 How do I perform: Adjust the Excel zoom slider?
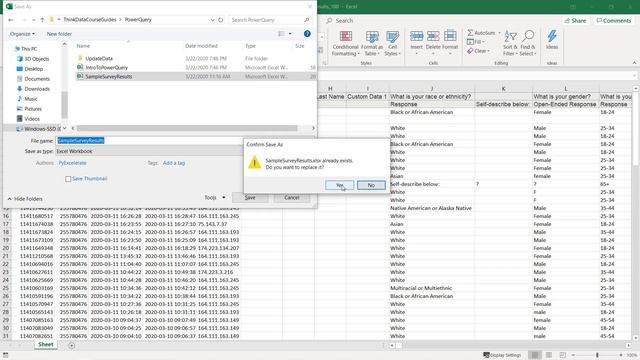click(x=597, y=355)
